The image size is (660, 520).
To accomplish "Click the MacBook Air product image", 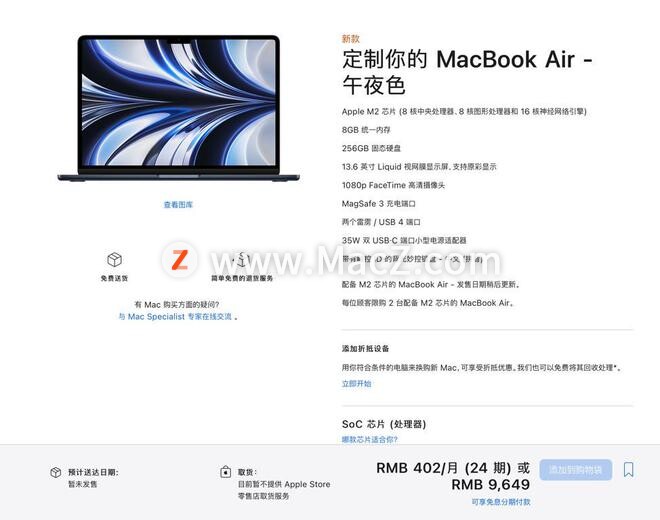I will [178, 109].
